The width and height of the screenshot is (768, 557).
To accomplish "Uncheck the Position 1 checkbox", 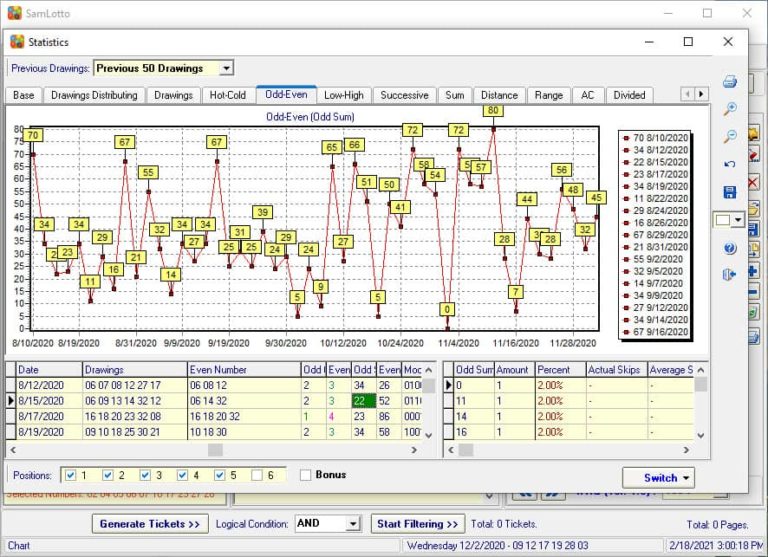I will tap(68, 475).
